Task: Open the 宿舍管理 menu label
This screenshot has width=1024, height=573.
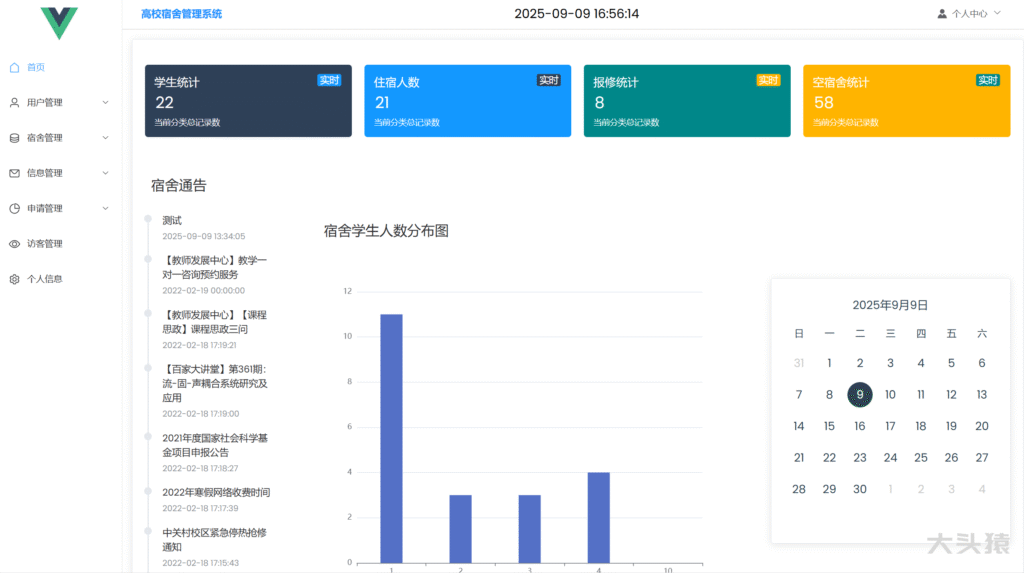Action: [44, 138]
